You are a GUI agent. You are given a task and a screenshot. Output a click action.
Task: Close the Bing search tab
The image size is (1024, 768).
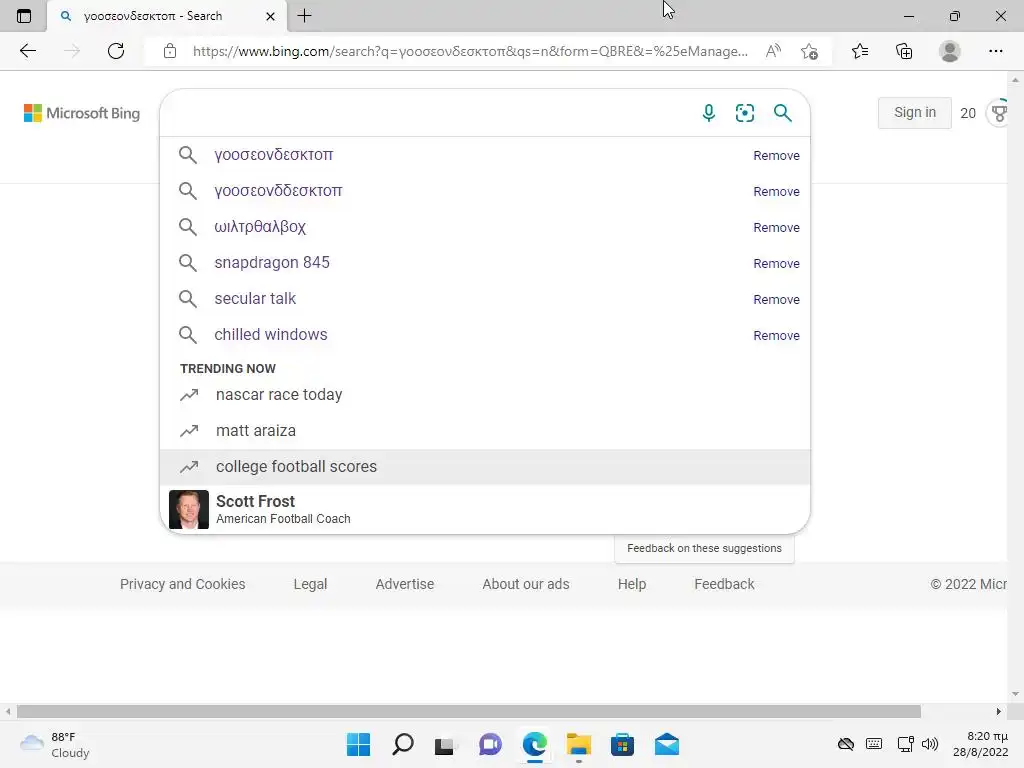(270, 16)
